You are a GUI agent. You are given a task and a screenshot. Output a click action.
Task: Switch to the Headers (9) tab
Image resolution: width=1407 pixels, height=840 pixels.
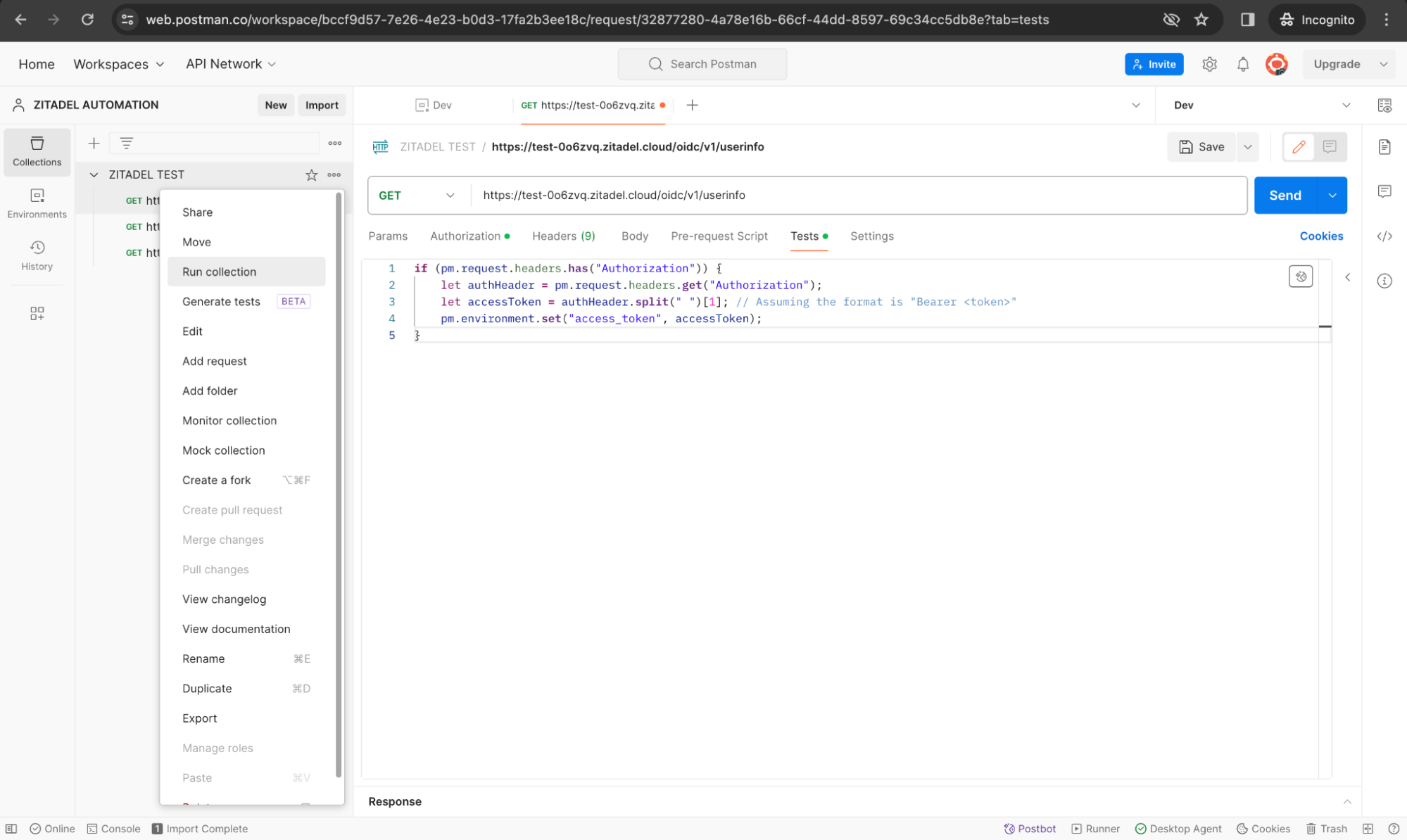(x=563, y=236)
